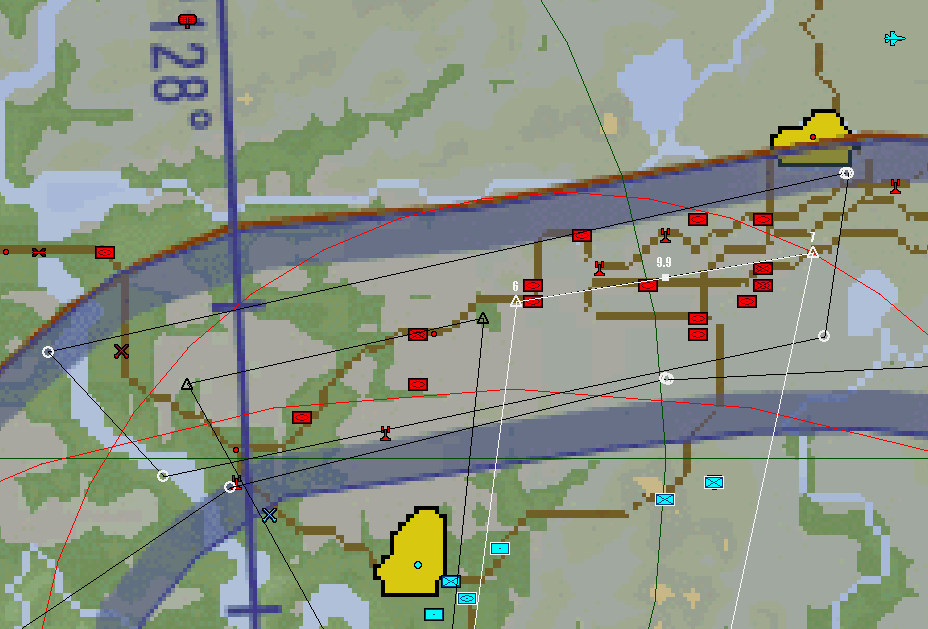Select the cyan friendly aircraft icon
This screenshot has height=629, width=928.
pos(894,39)
